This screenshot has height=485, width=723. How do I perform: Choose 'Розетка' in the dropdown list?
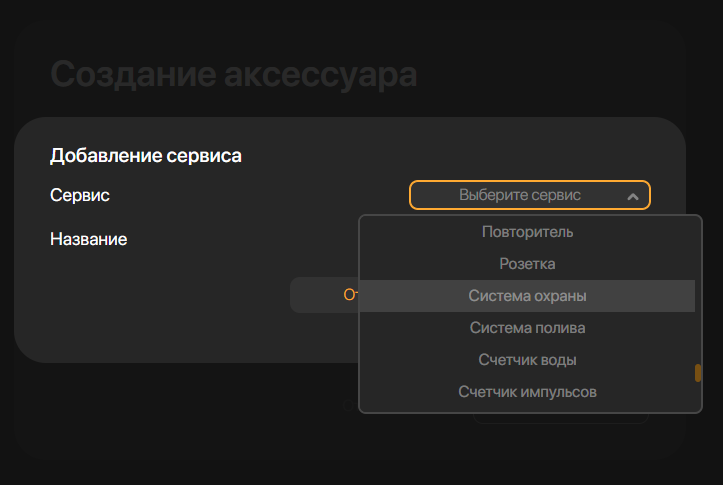click(527, 264)
